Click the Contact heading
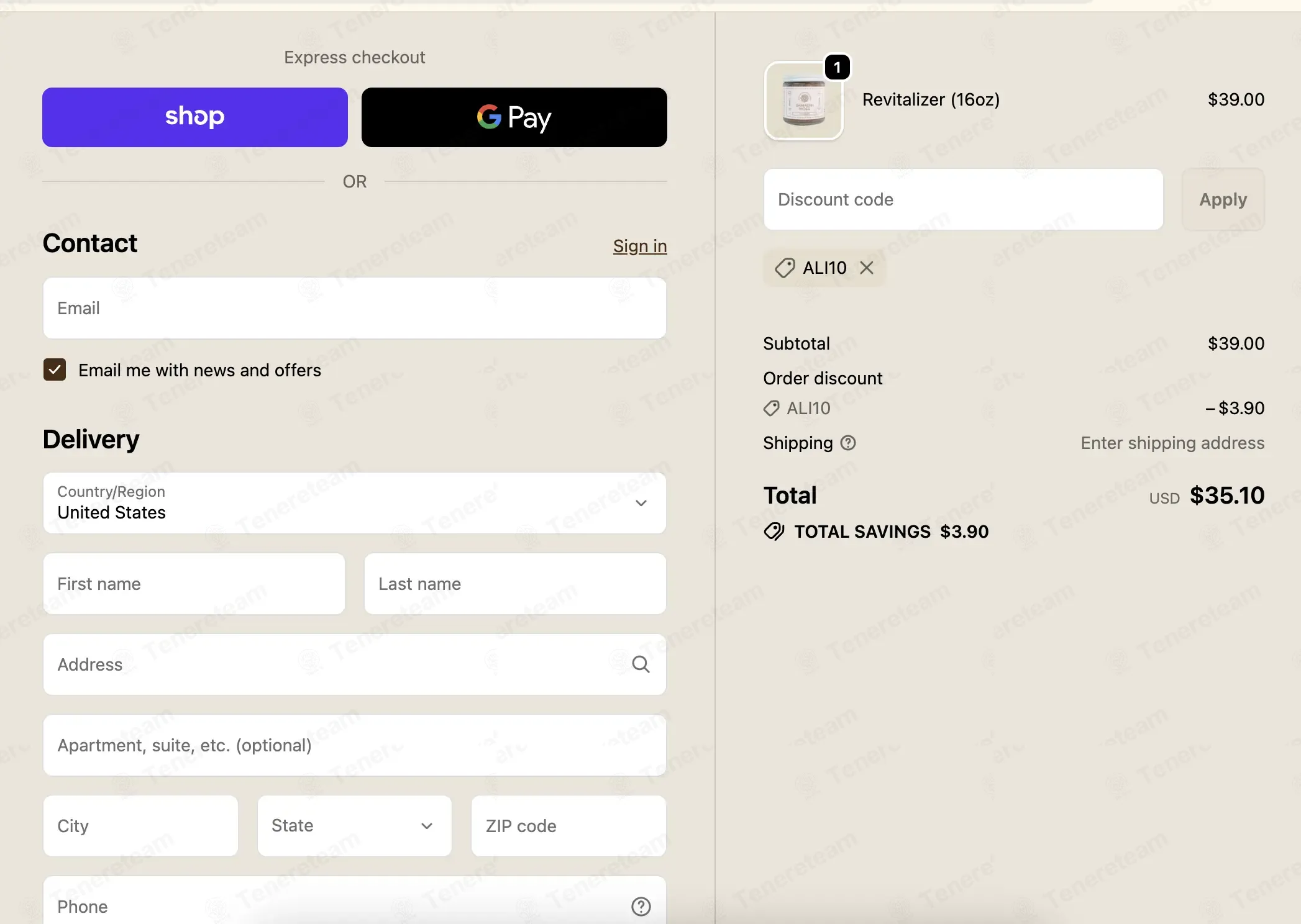The height and width of the screenshot is (924, 1301). pyautogui.click(x=90, y=243)
